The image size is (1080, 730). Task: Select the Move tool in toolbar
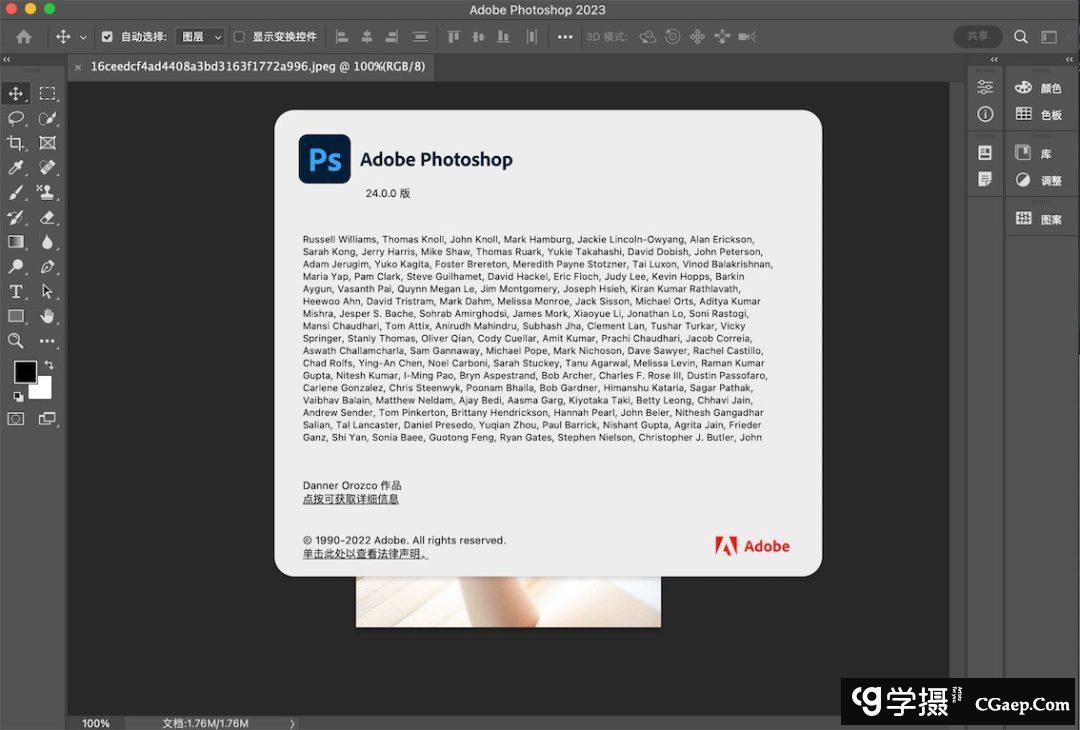(16, 94)
